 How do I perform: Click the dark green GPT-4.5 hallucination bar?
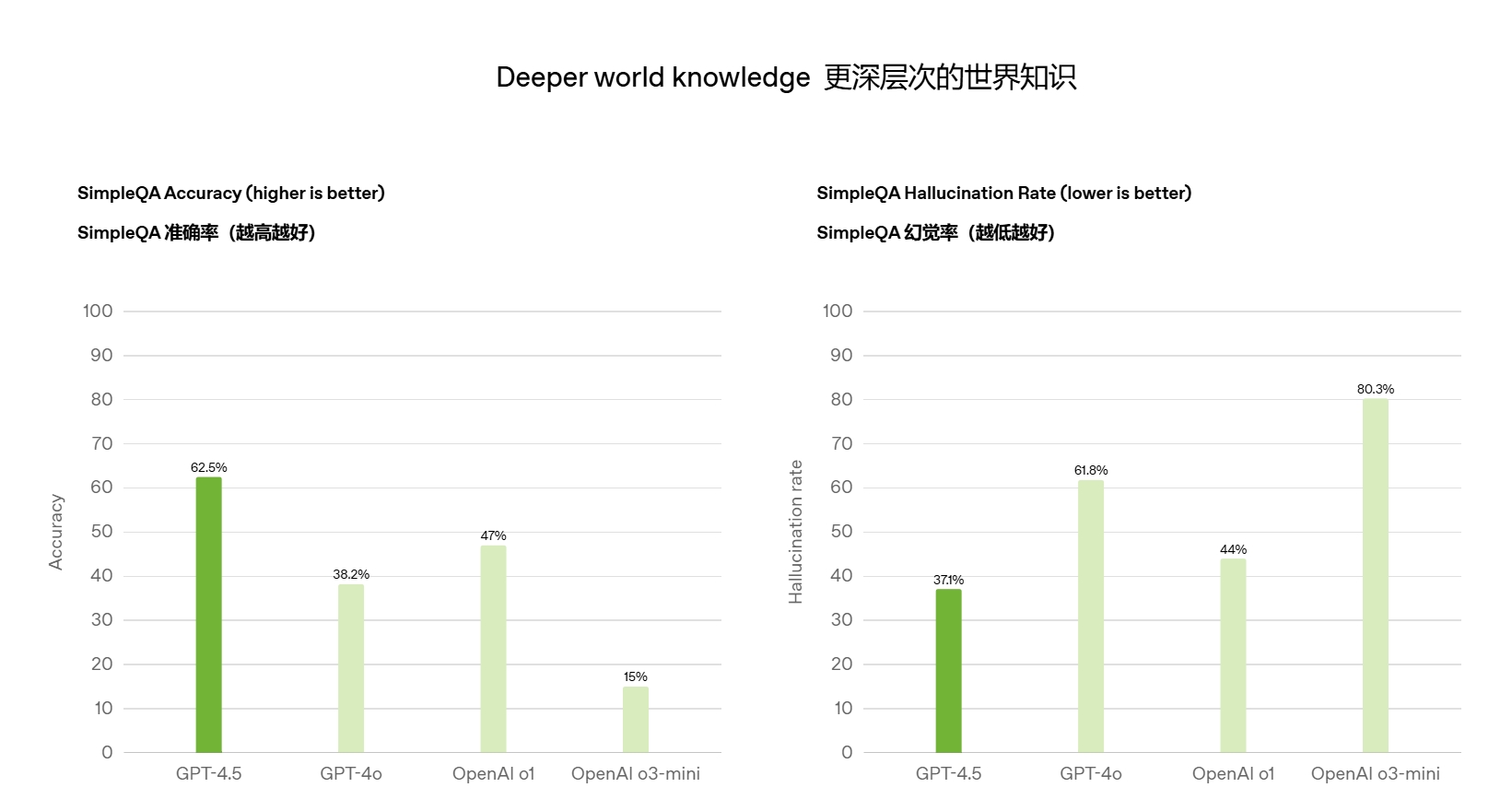[x=948, y=671]
